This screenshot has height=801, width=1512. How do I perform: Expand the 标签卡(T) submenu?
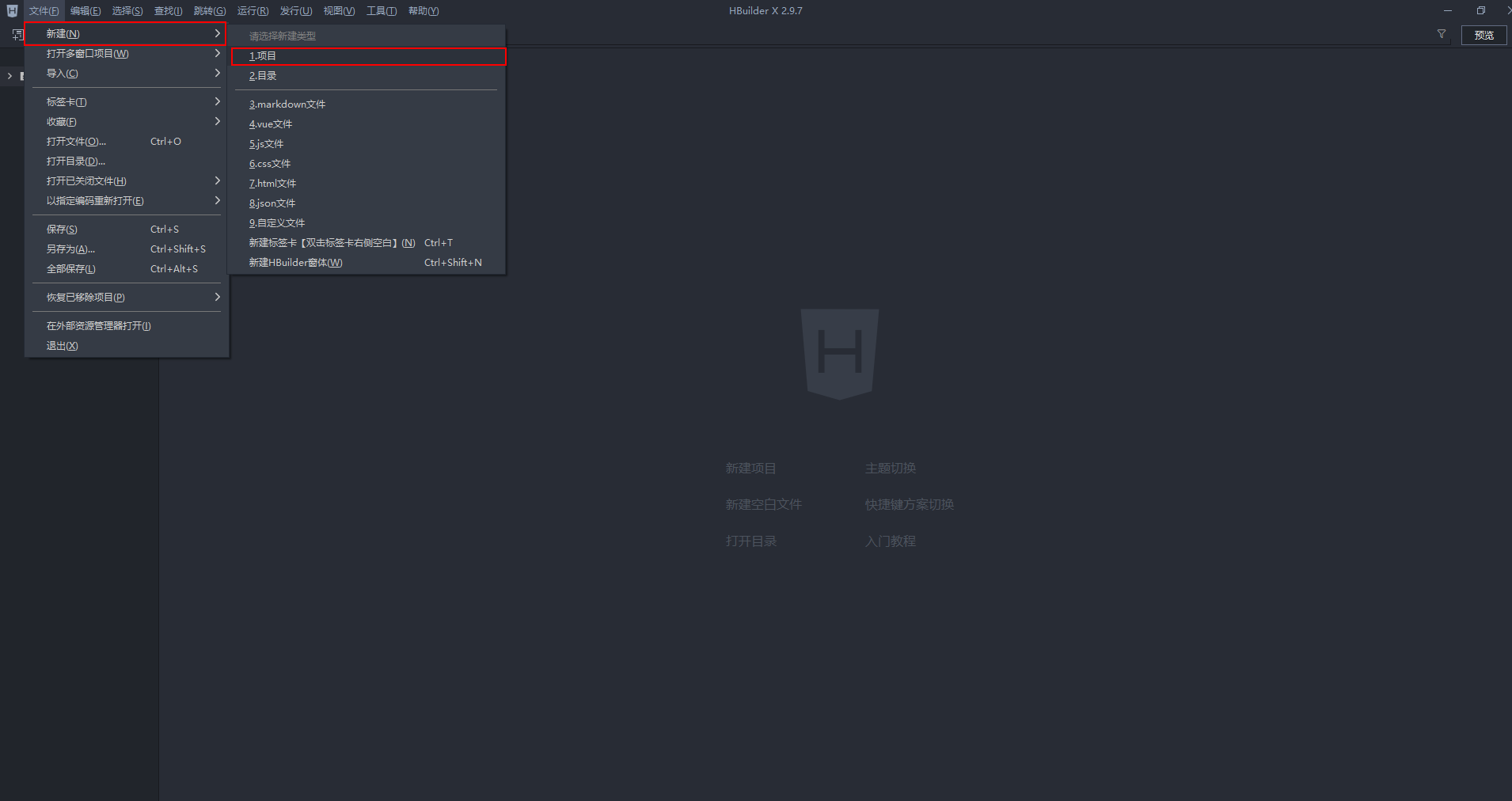pos(66,101)
